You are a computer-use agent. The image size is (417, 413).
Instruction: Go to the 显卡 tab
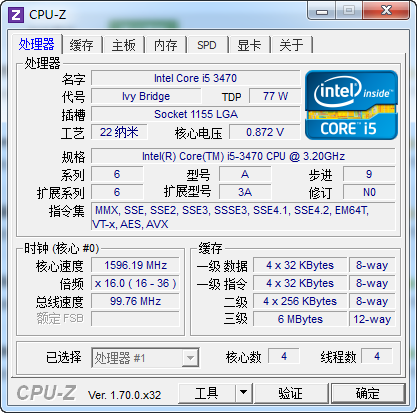coord(249,45)
